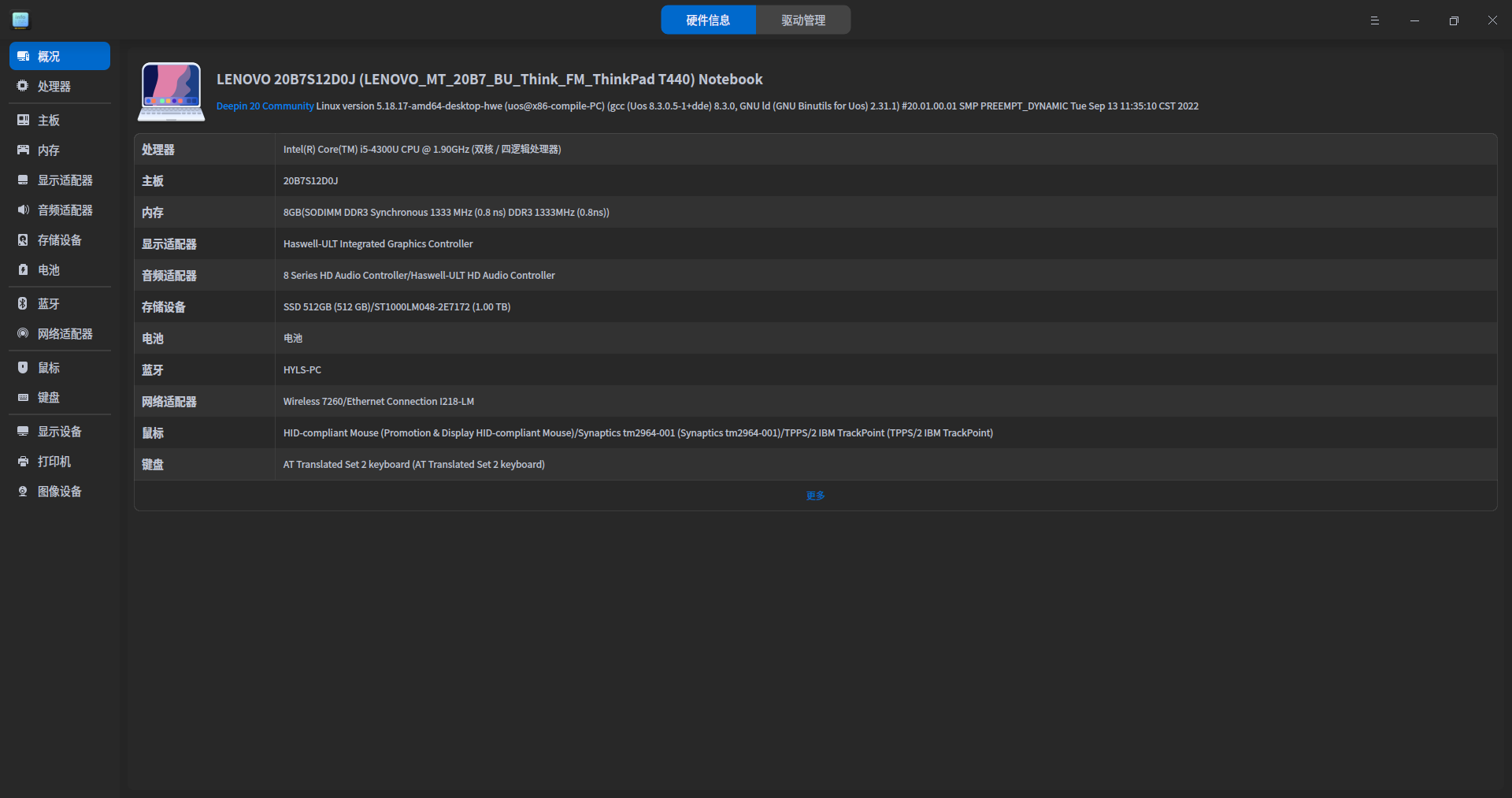Click the 更多 link to show more
The width and height of the screenshot is (1512, 798).
[x=815, y=496]
